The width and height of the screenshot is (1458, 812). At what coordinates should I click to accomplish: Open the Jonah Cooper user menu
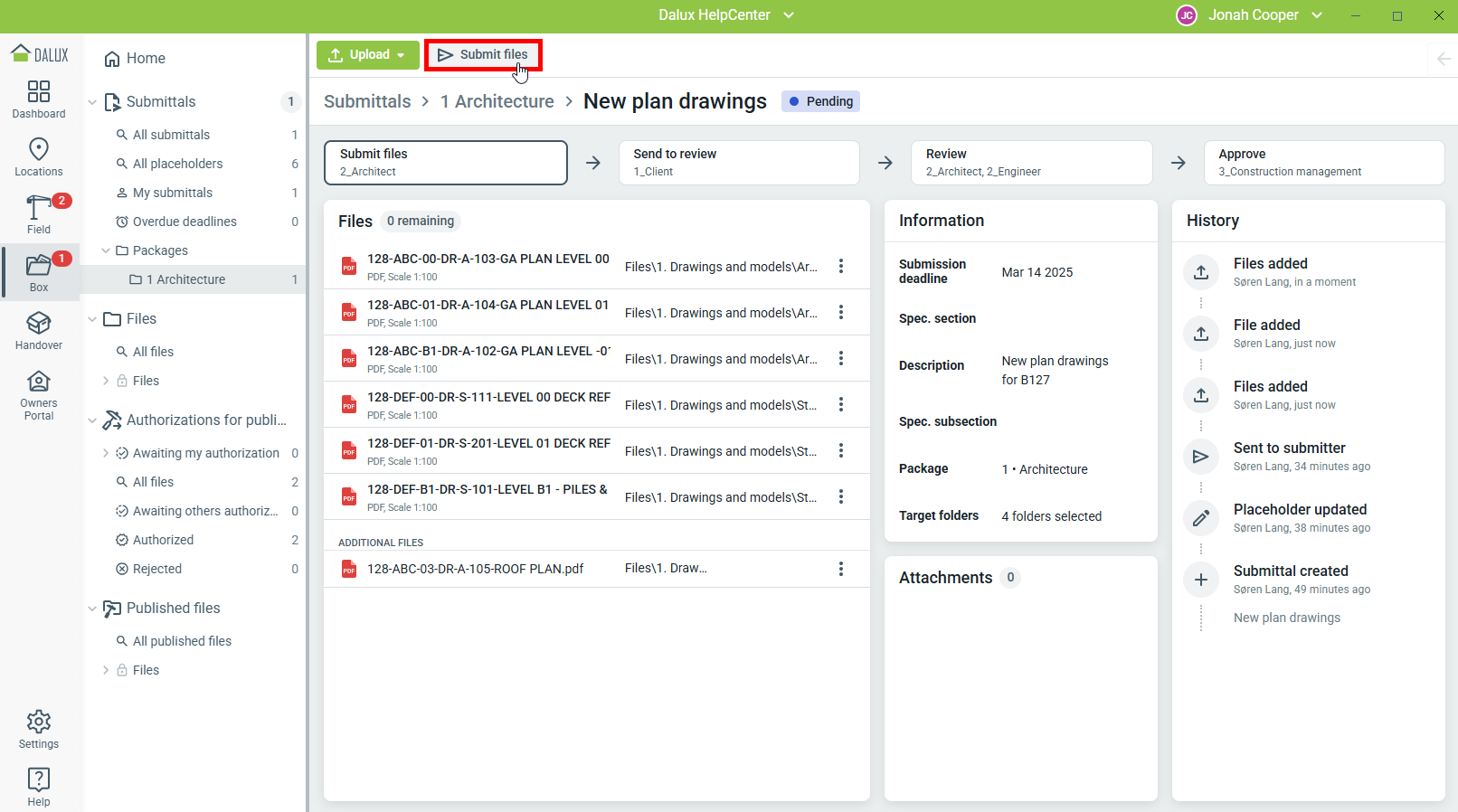point(1252,15)
